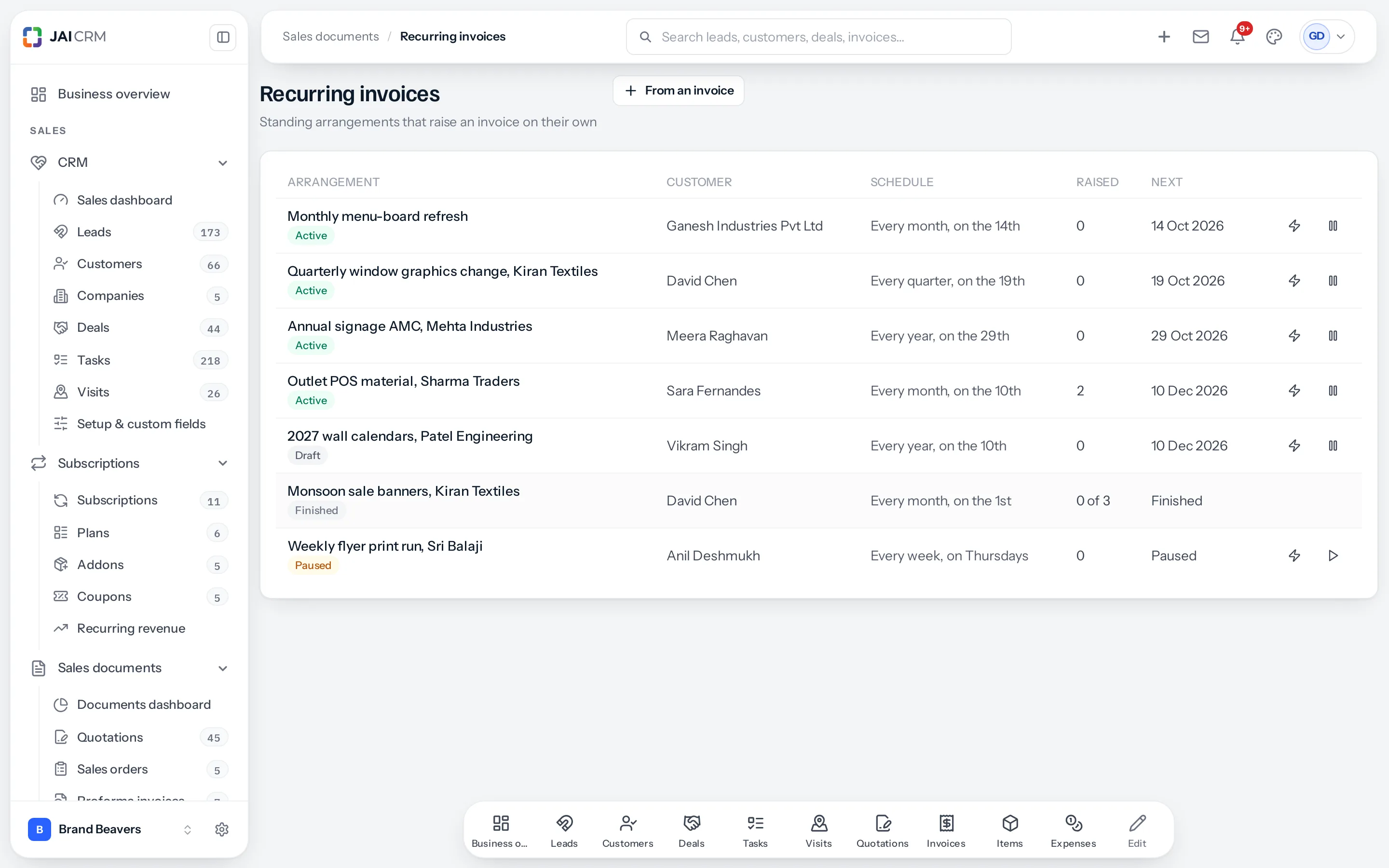Open Deals in the sidebar
Screen dimensions: 1389x868
(141, 328)
